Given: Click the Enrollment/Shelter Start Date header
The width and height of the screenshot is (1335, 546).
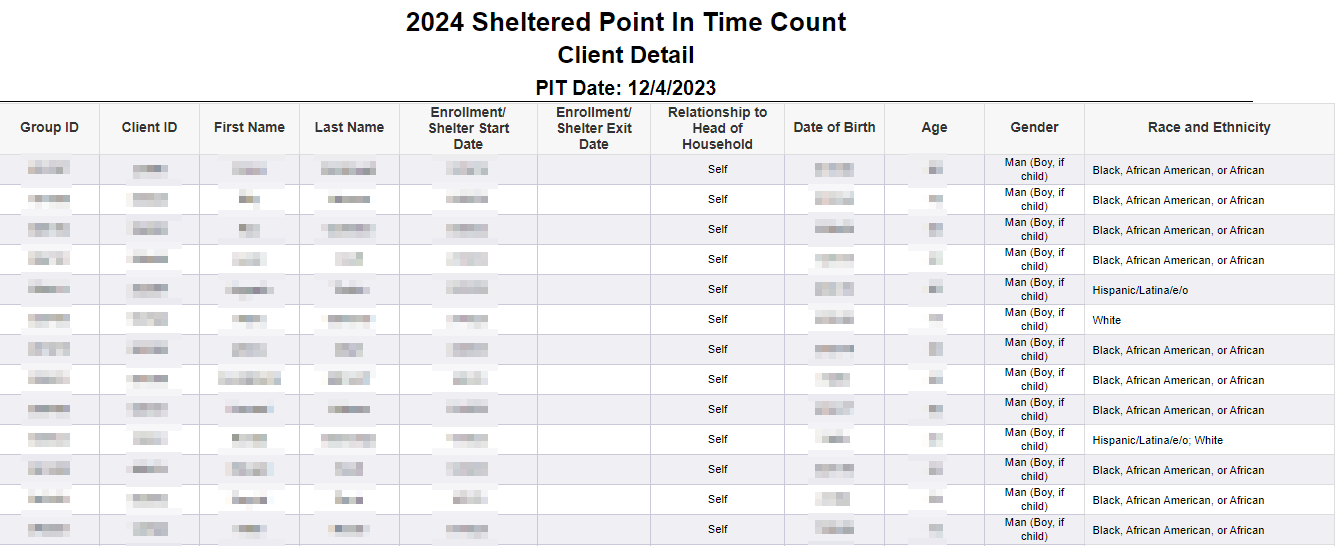Looking at the screenshot, I should (x=468, y=128).
